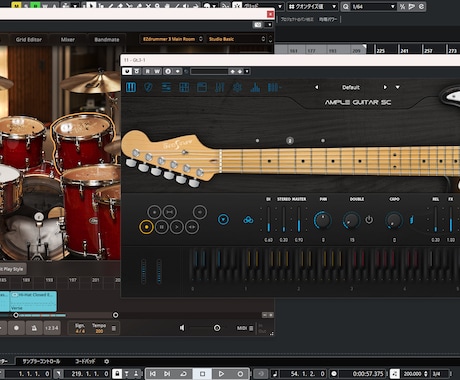Click the speaker volume icon in EZdrummer
This screenshot has height=380, width=460.
point(182,328)
